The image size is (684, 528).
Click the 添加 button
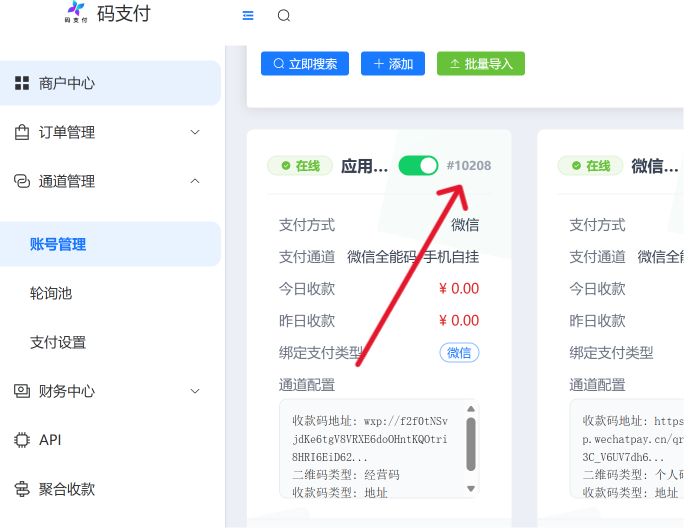click(x=393, y=64)
